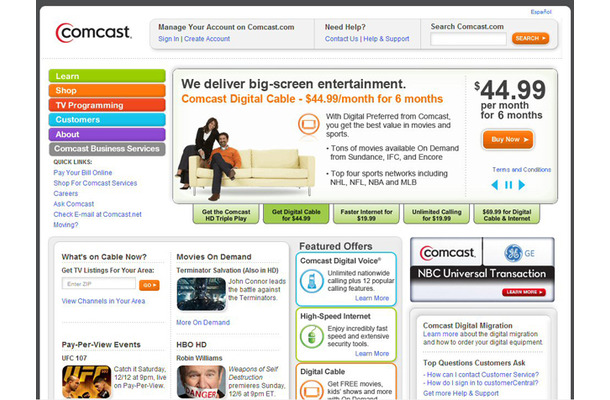Open Shop For Comcast Services quick link
The width and height of the screenshot is (610, 400).
(95, 183)
